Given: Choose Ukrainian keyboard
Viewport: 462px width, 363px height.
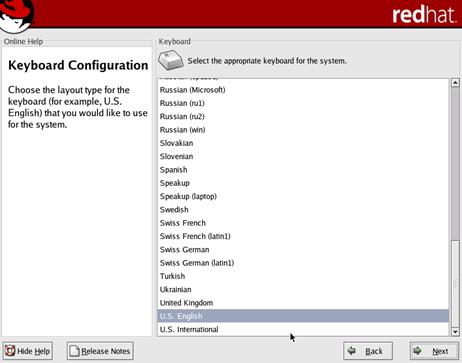Looking at the screenshot, I should coord(303,289).
